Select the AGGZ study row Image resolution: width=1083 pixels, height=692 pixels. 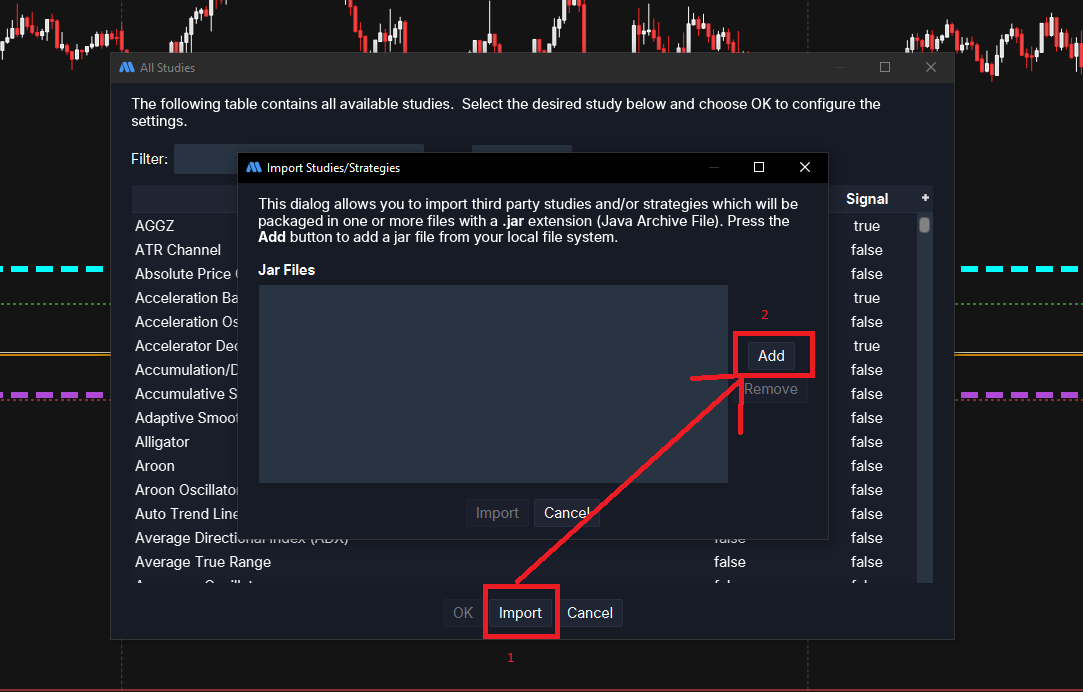click(155, 226)
